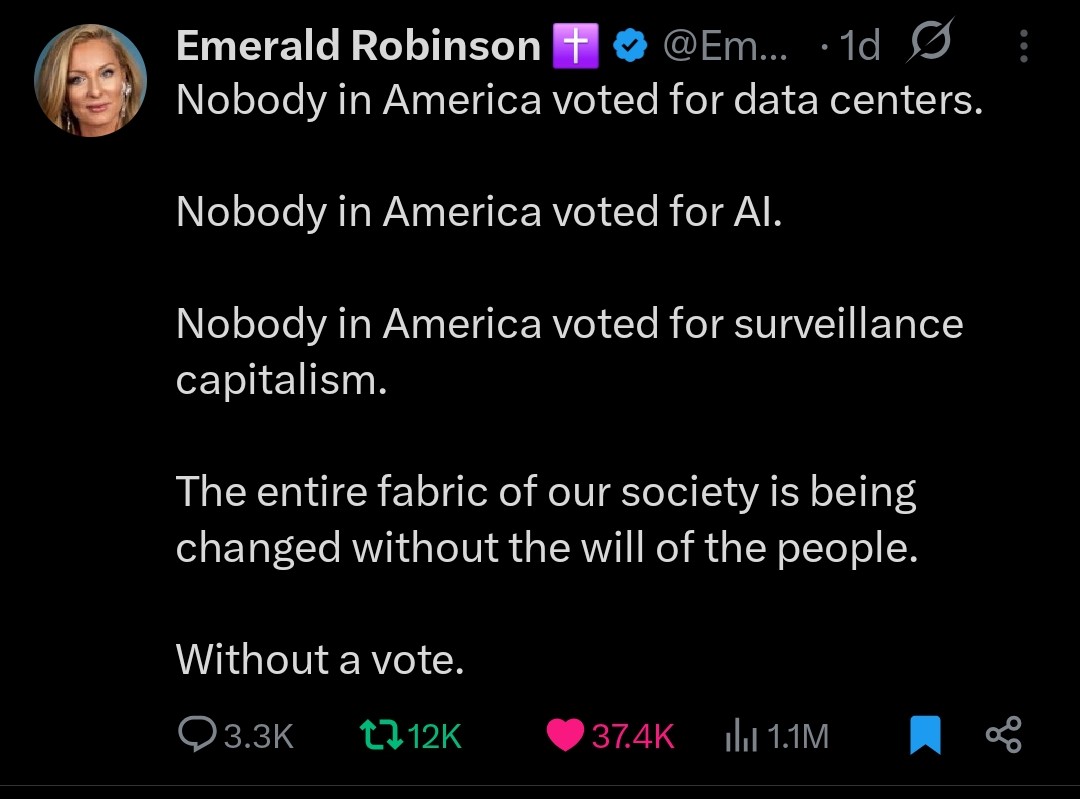Click the 37.4K likes count
Viewport: 1080px width, 799px height.
(x=633, y=736)
